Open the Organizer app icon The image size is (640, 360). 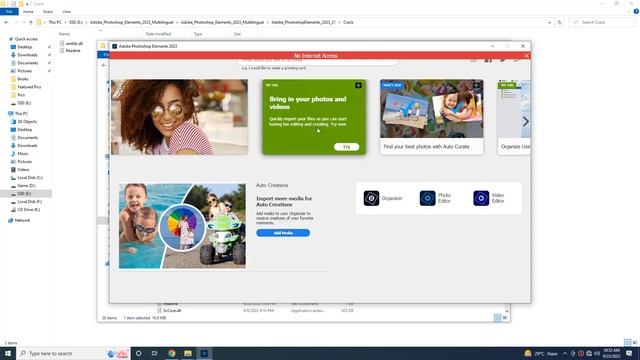[x=371, y=198]
